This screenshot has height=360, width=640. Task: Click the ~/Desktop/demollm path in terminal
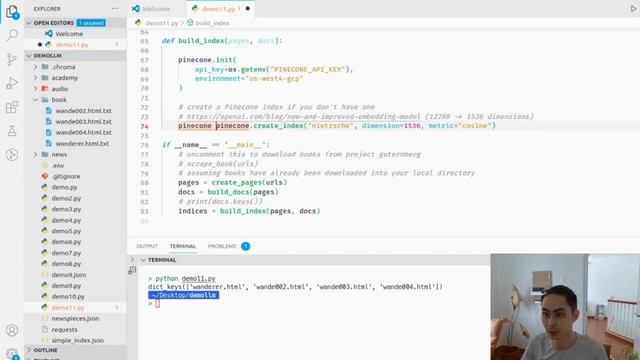[184, 295]
